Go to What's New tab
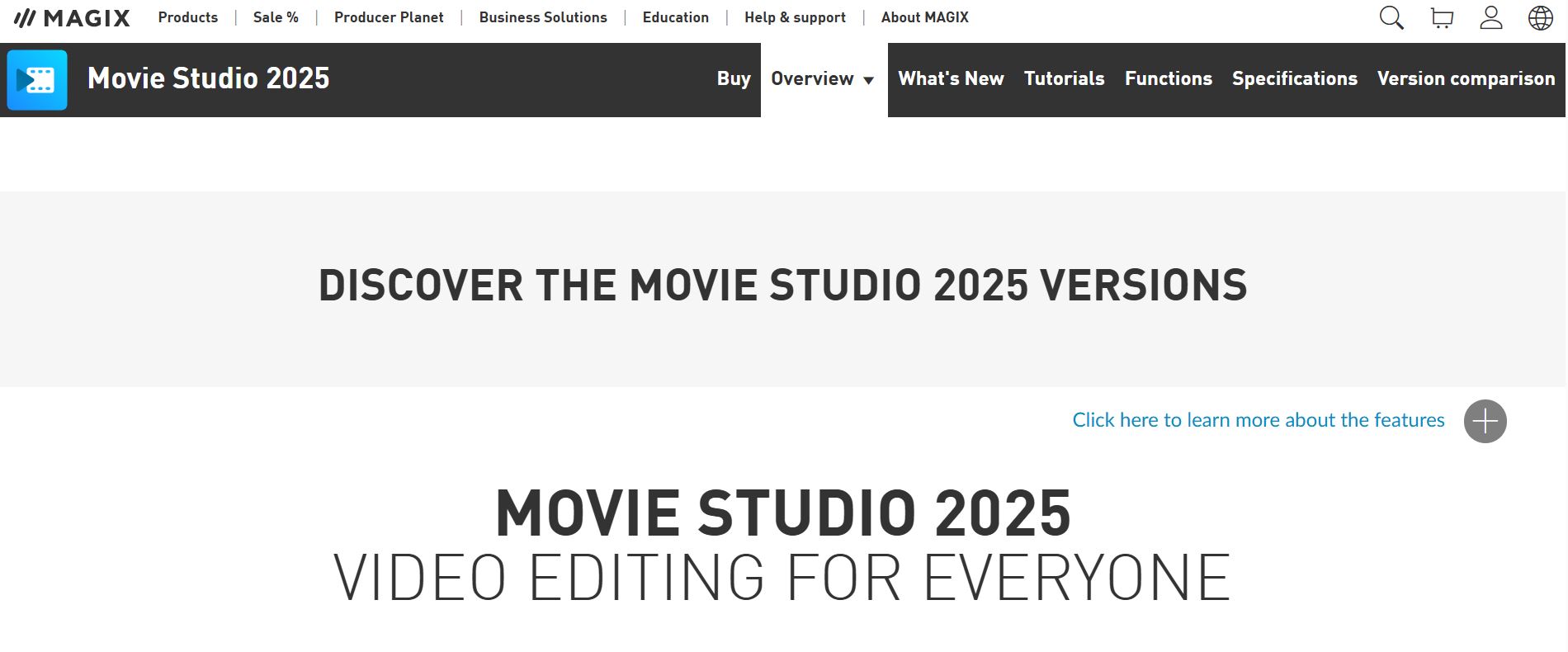This screenshot has width=1568, height=652. click(x=951, y=79)
